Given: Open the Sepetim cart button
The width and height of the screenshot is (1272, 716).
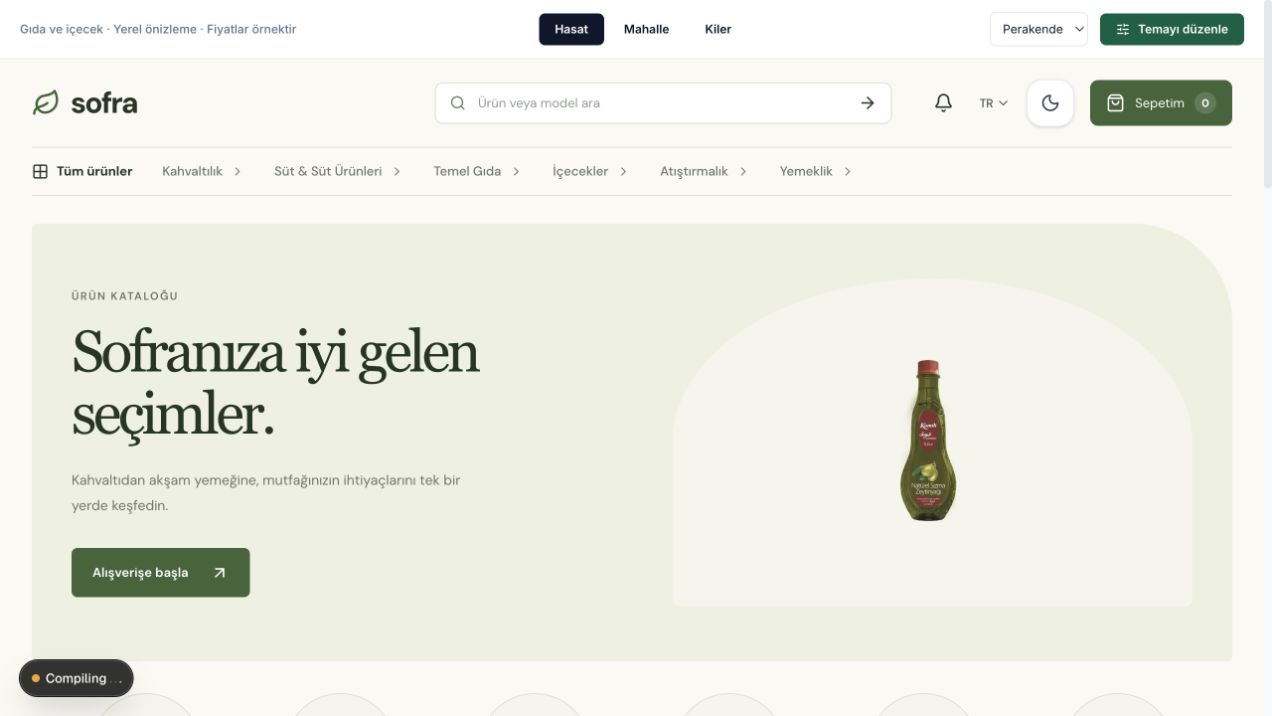Looking at the screenshot, I should [x=1161, y=103].
